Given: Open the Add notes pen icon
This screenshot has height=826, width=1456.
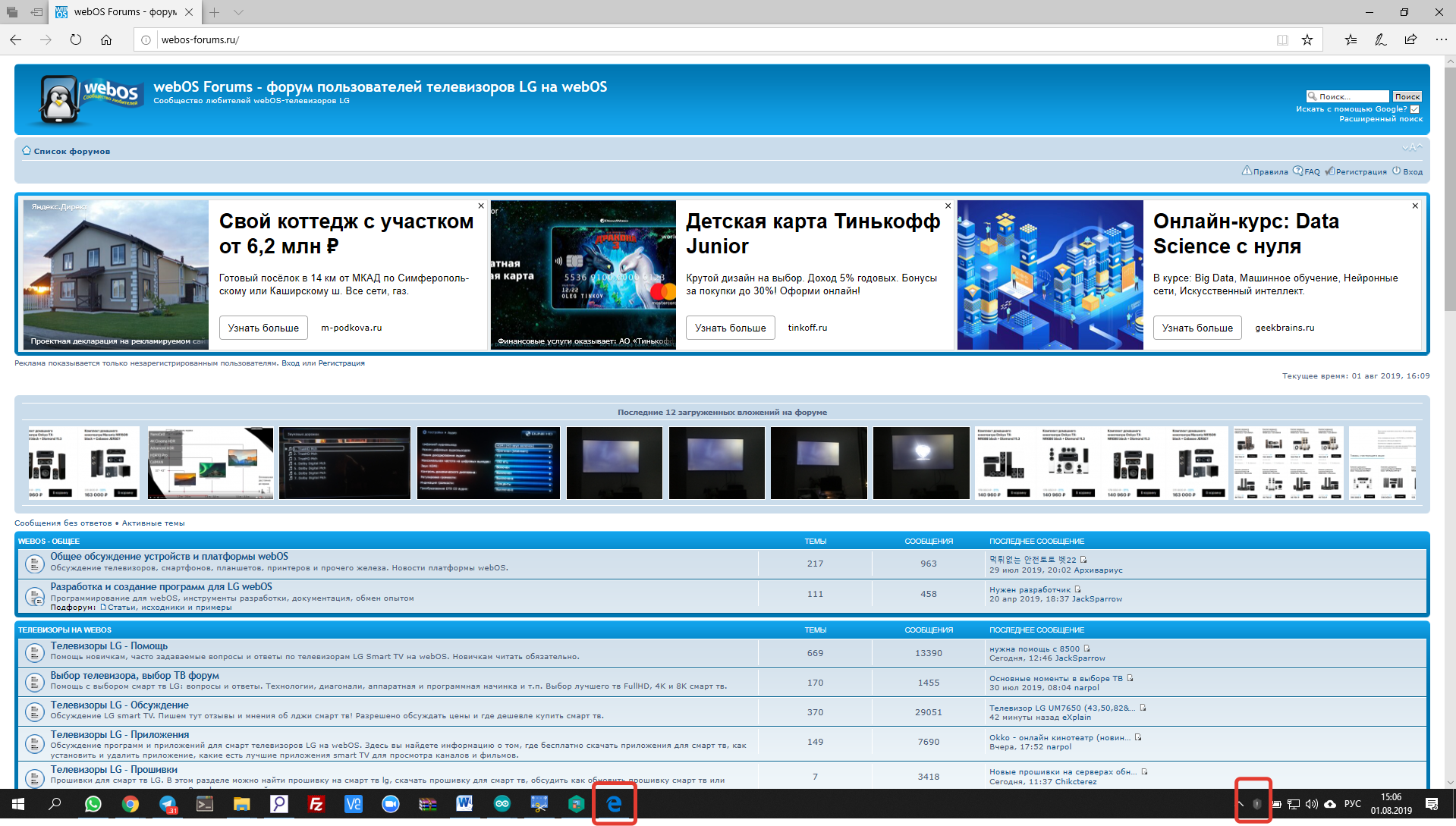Looking at the screenshot, I should pyautogui.click(x=1381, y=39).
